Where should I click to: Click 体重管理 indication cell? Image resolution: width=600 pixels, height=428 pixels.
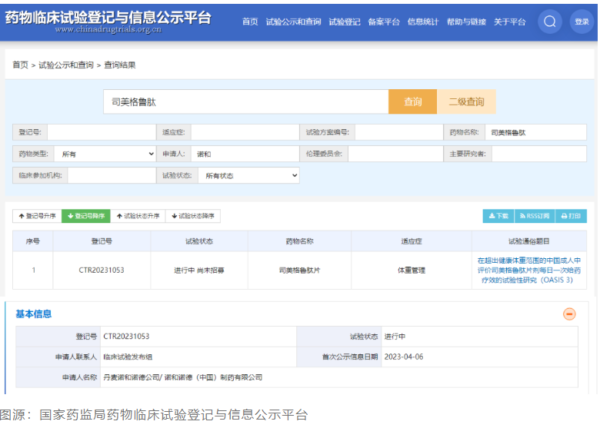point(411,270)
